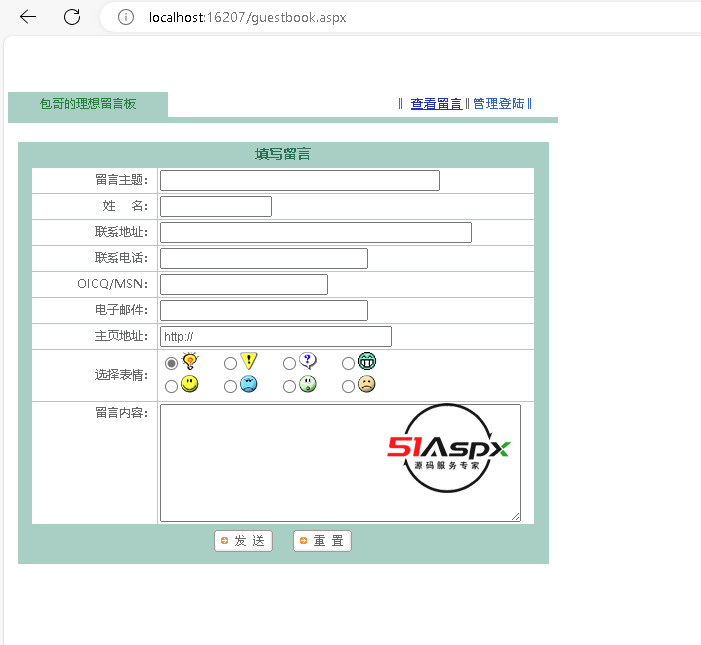Open the 查看留言 link
The image size is (701, 645).
(436, 104)
